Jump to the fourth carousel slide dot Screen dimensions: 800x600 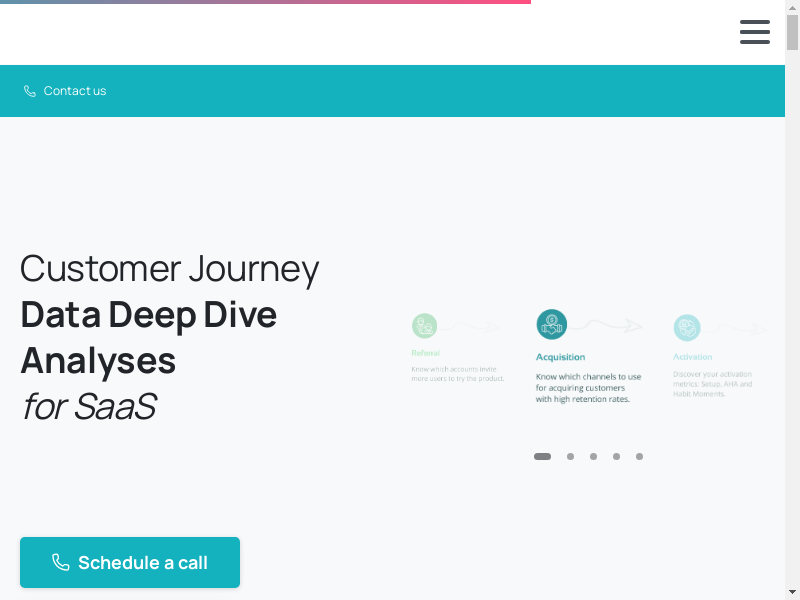point(616,456)
